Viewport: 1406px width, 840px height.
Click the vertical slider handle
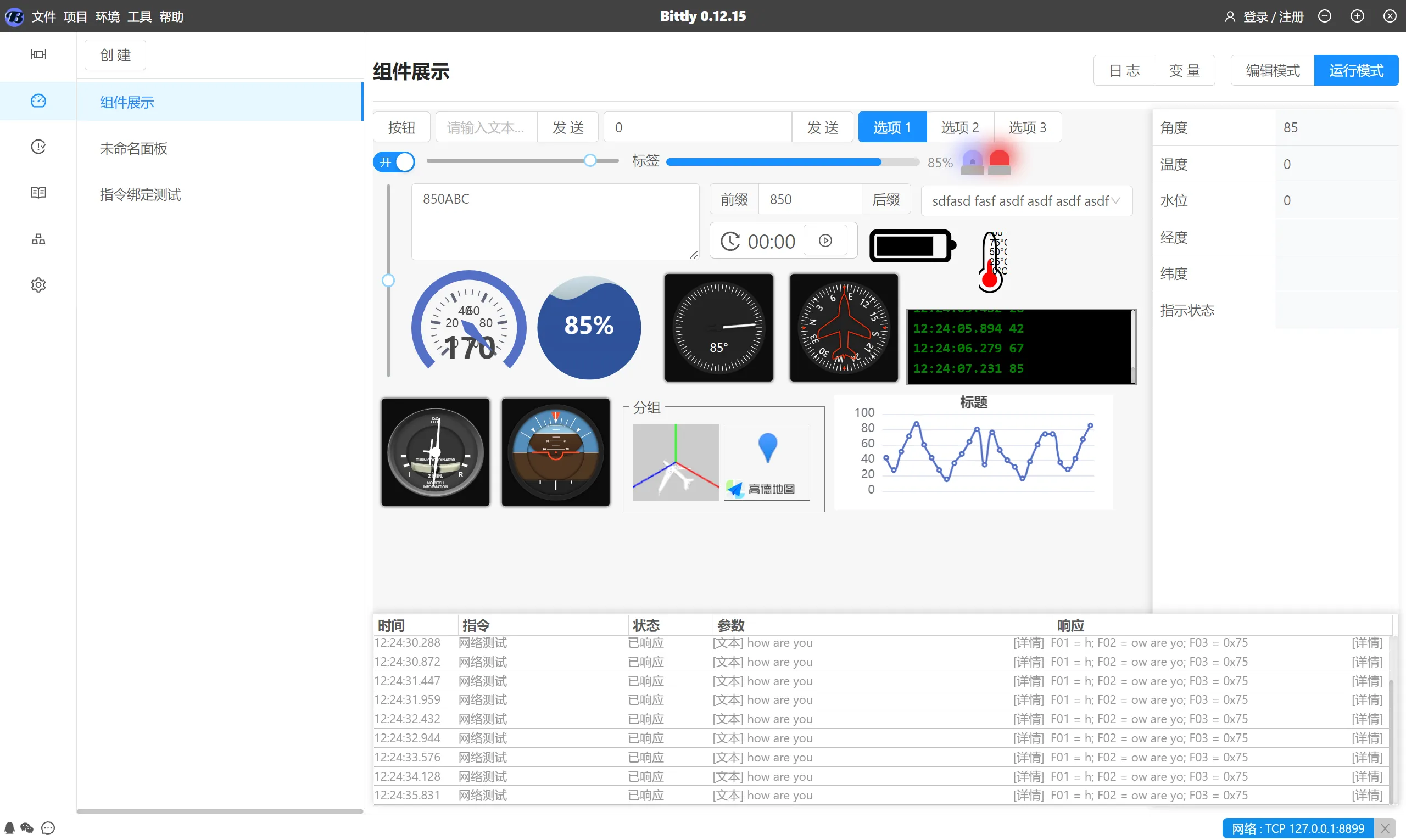[388, 280]
